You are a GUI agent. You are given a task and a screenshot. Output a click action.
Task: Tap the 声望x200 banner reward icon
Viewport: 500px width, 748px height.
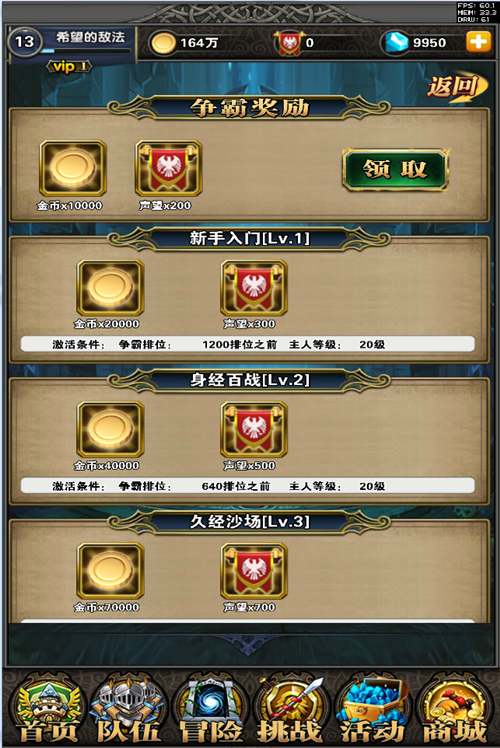pos(168,168)
